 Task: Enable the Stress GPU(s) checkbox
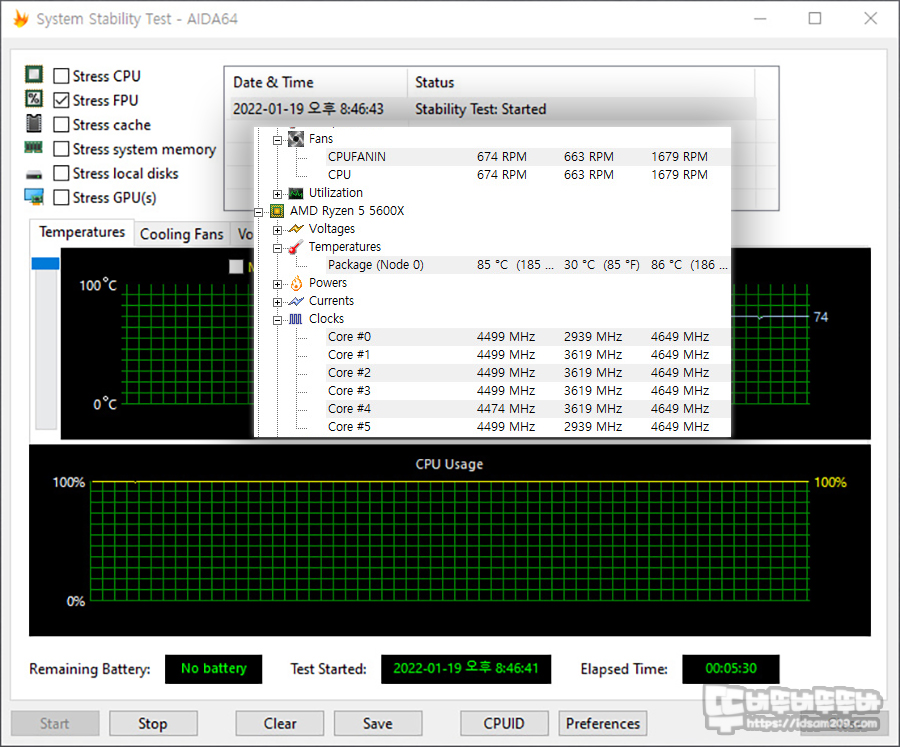(61, 198)
